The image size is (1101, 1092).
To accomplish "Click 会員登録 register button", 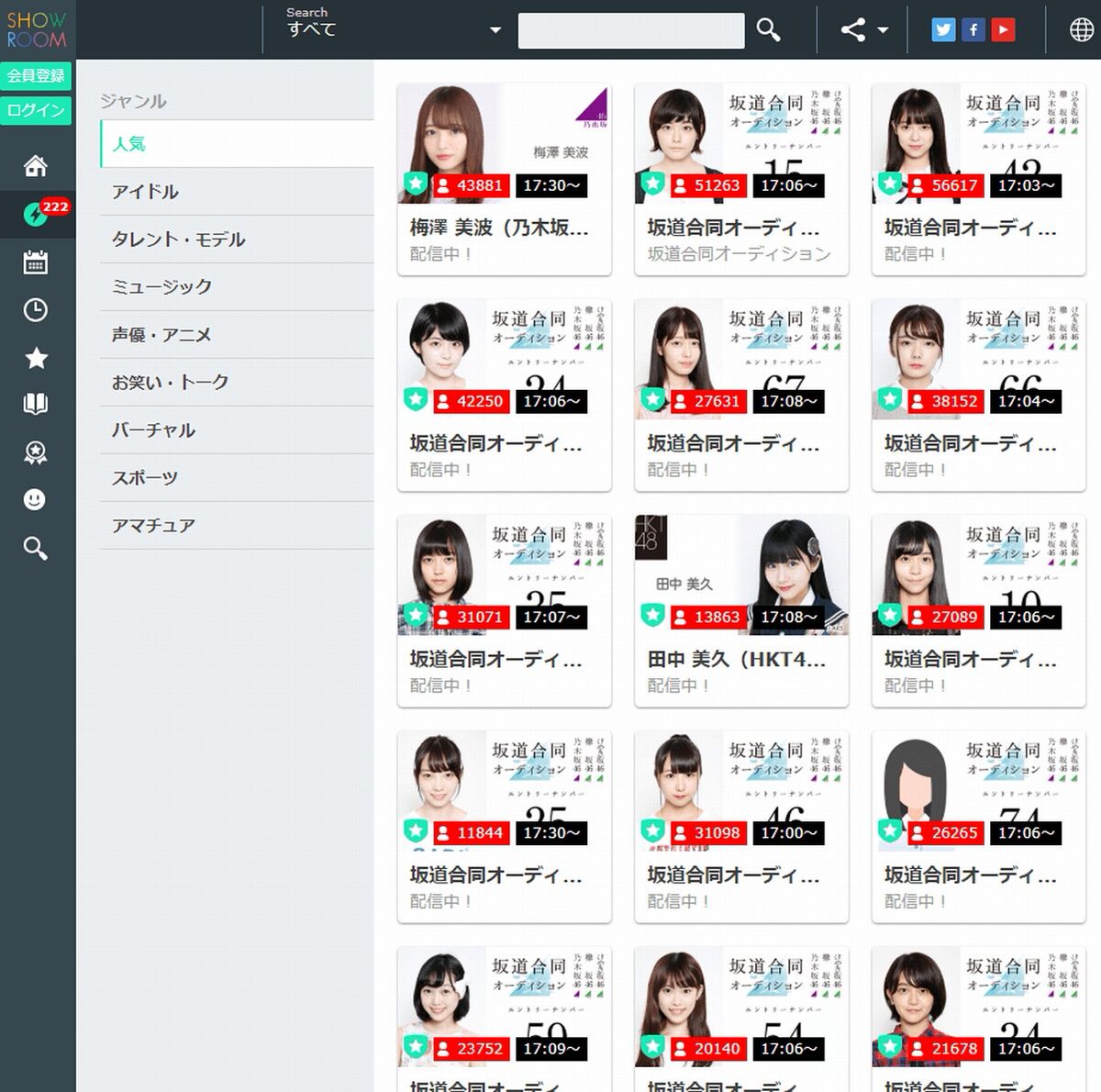I will click(36, 76).
